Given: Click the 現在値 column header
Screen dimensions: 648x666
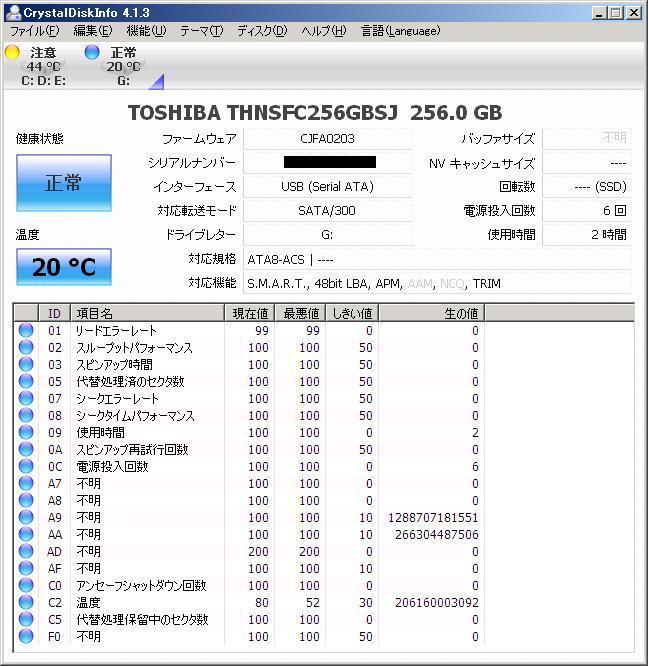Looking at the screenshot, I should click(x=250, y=313).
